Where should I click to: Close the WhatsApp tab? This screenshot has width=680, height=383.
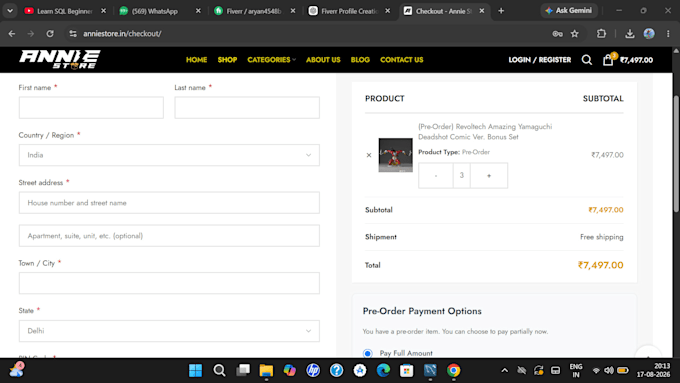click(198, 11)
